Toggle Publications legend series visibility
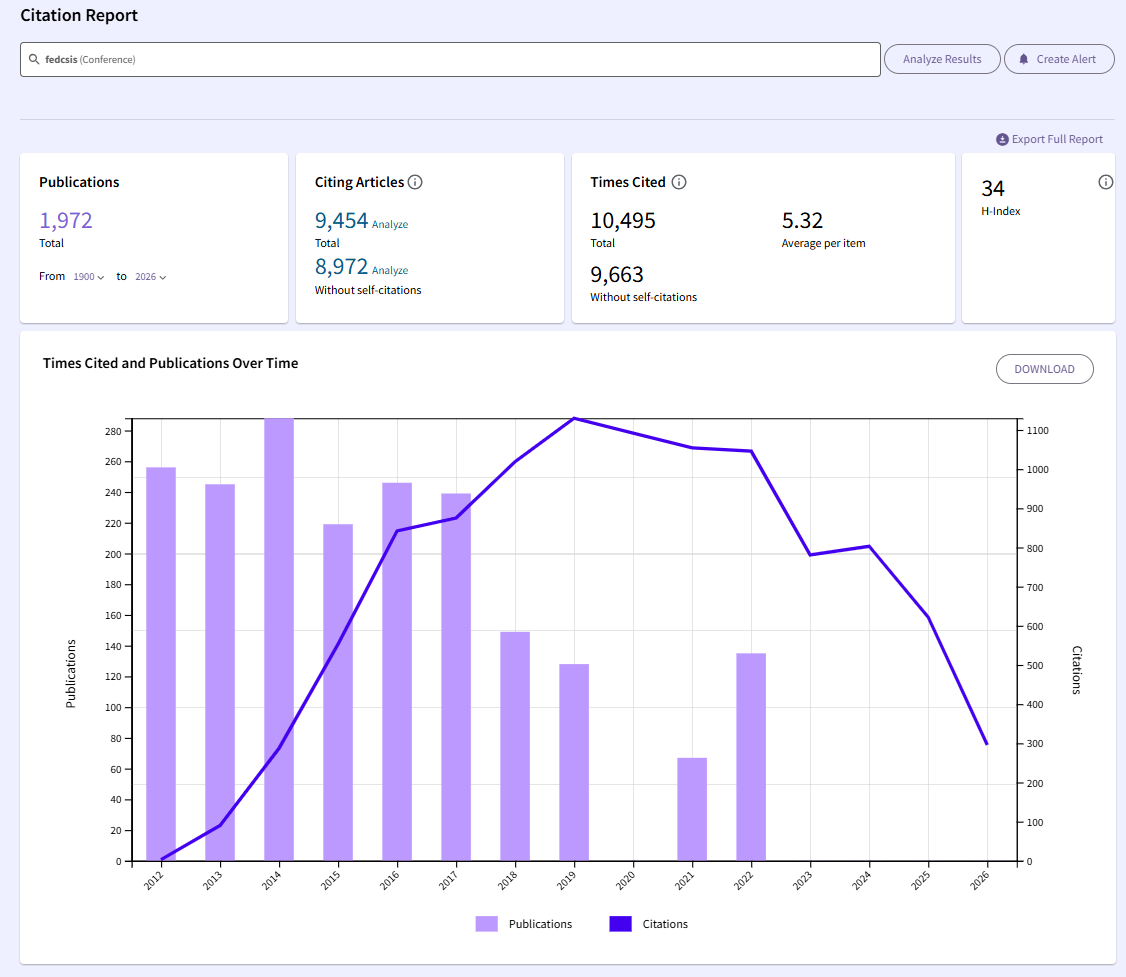Screen dimensions: 1126x977 tap(524, 924)
